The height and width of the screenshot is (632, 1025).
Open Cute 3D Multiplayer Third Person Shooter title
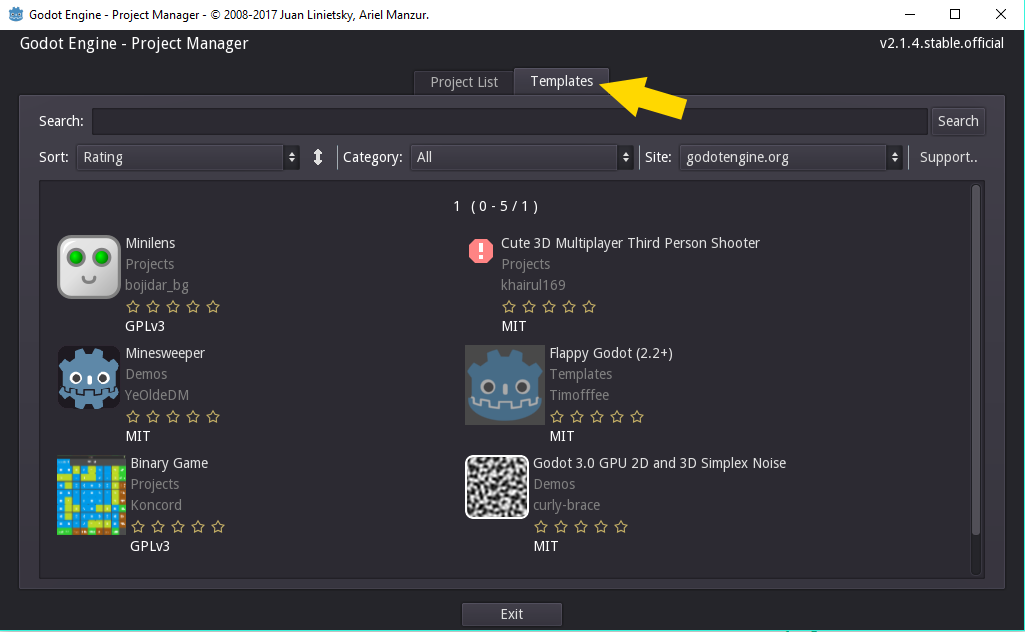coord(630,243)
